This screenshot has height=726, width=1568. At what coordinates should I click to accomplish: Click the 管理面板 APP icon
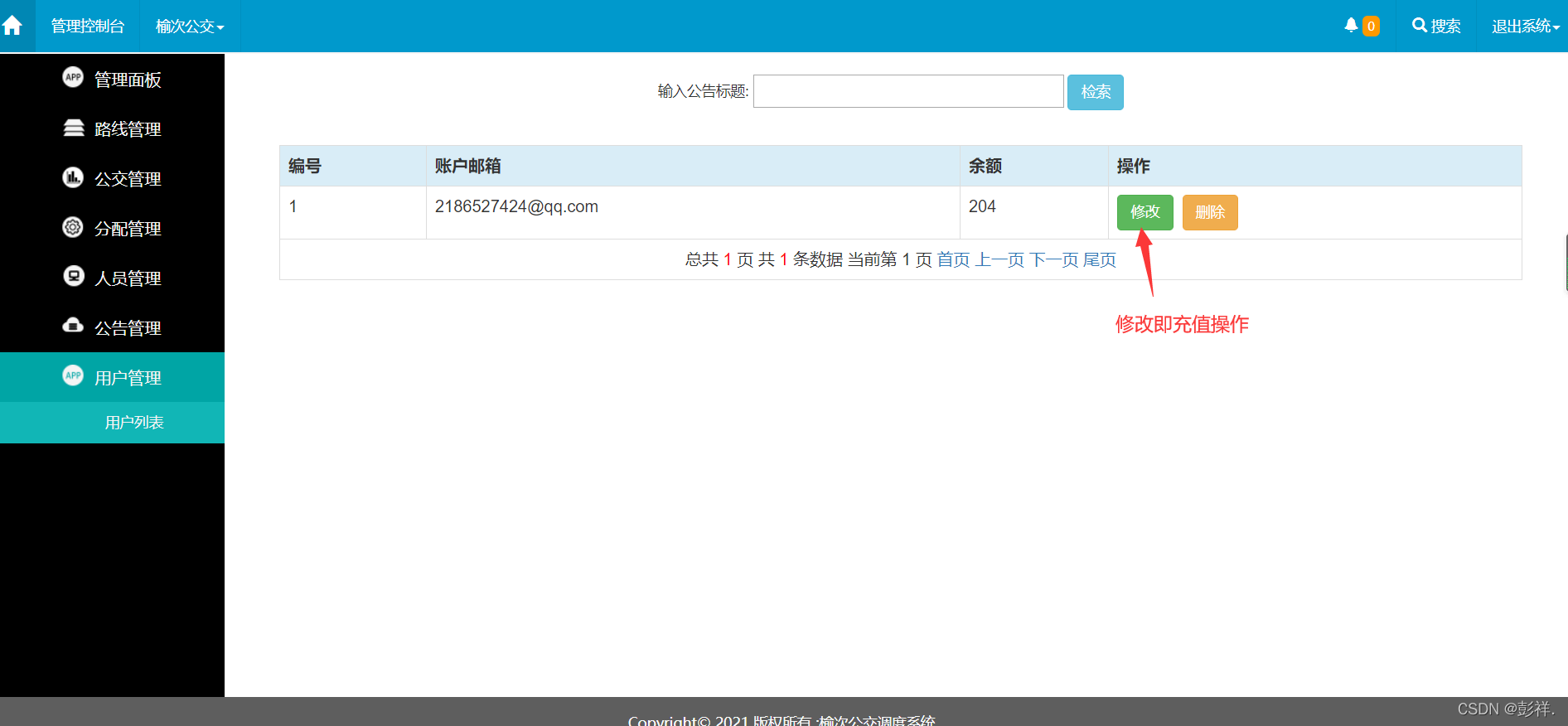coord(73,77)
